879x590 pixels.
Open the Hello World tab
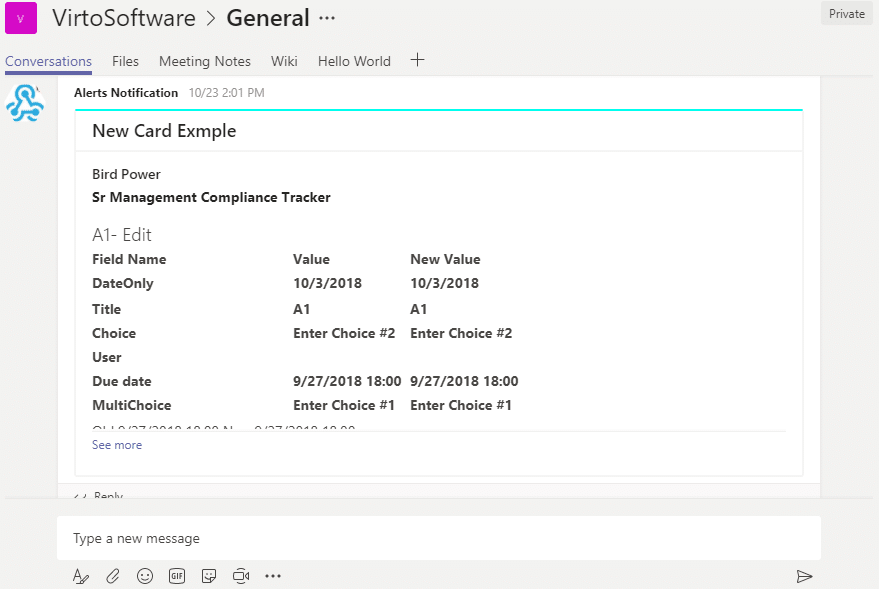click(354, 61)
